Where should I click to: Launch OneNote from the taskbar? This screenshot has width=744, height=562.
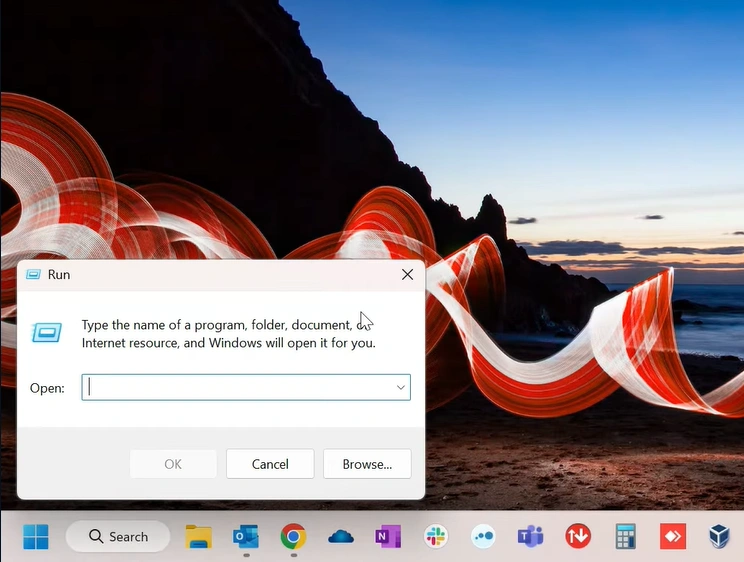388,536
